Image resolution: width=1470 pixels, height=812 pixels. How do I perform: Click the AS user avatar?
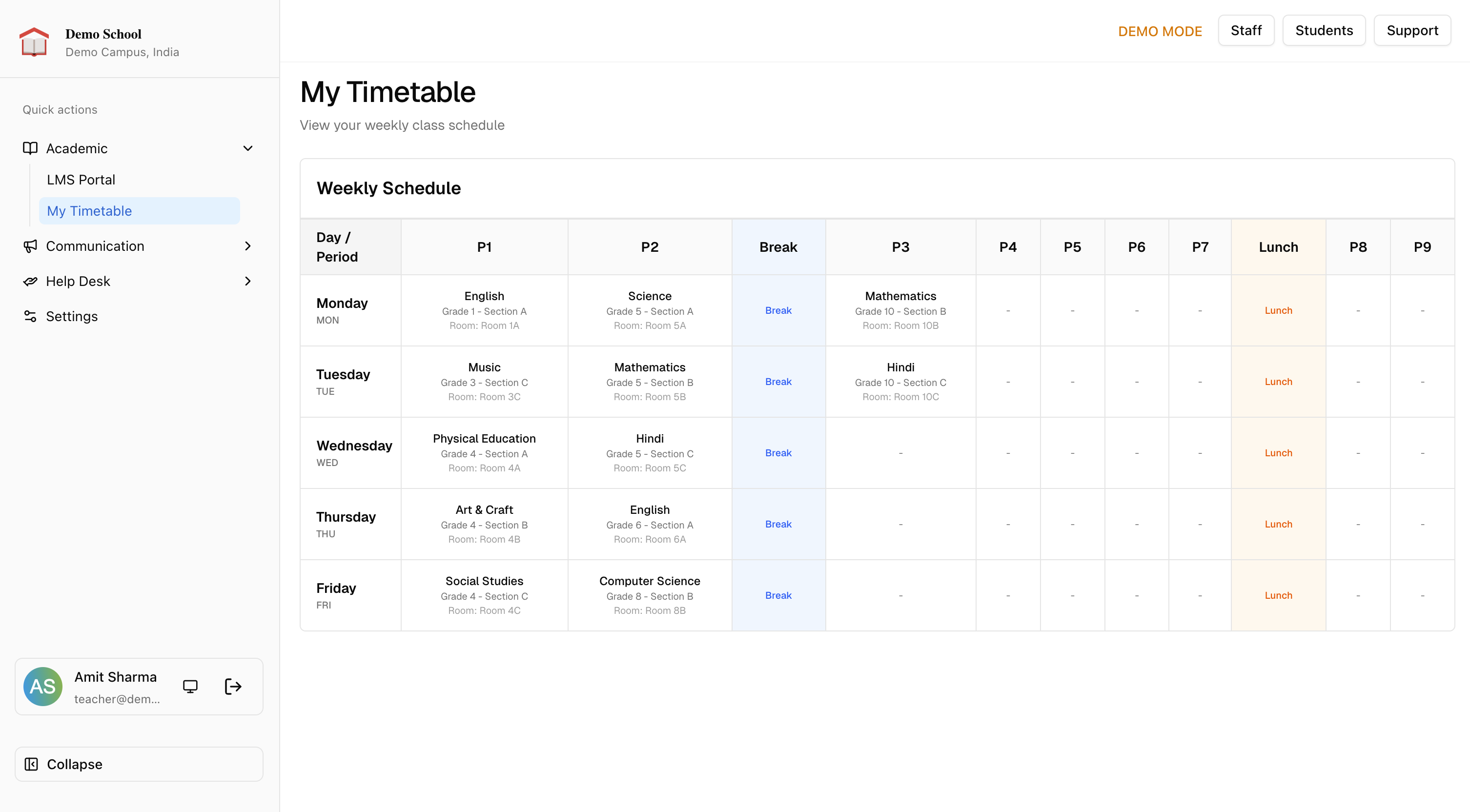click(43, 686)
